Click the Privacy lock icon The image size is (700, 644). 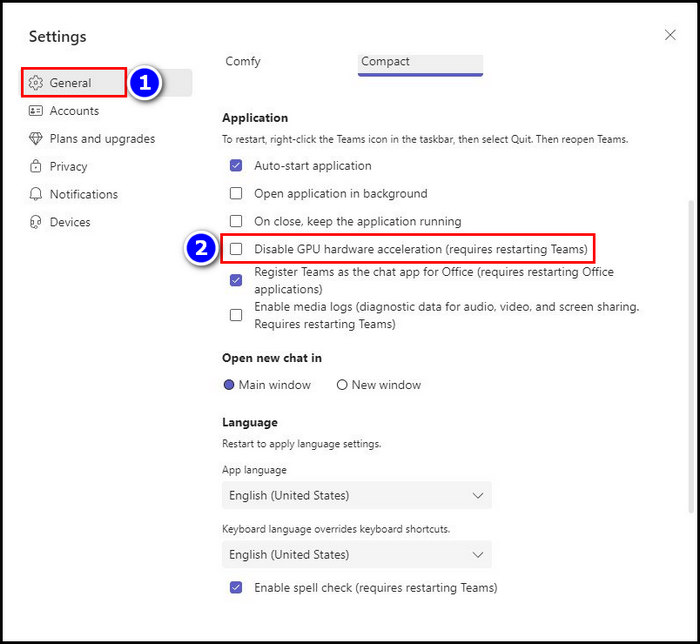tap(36, 166)
